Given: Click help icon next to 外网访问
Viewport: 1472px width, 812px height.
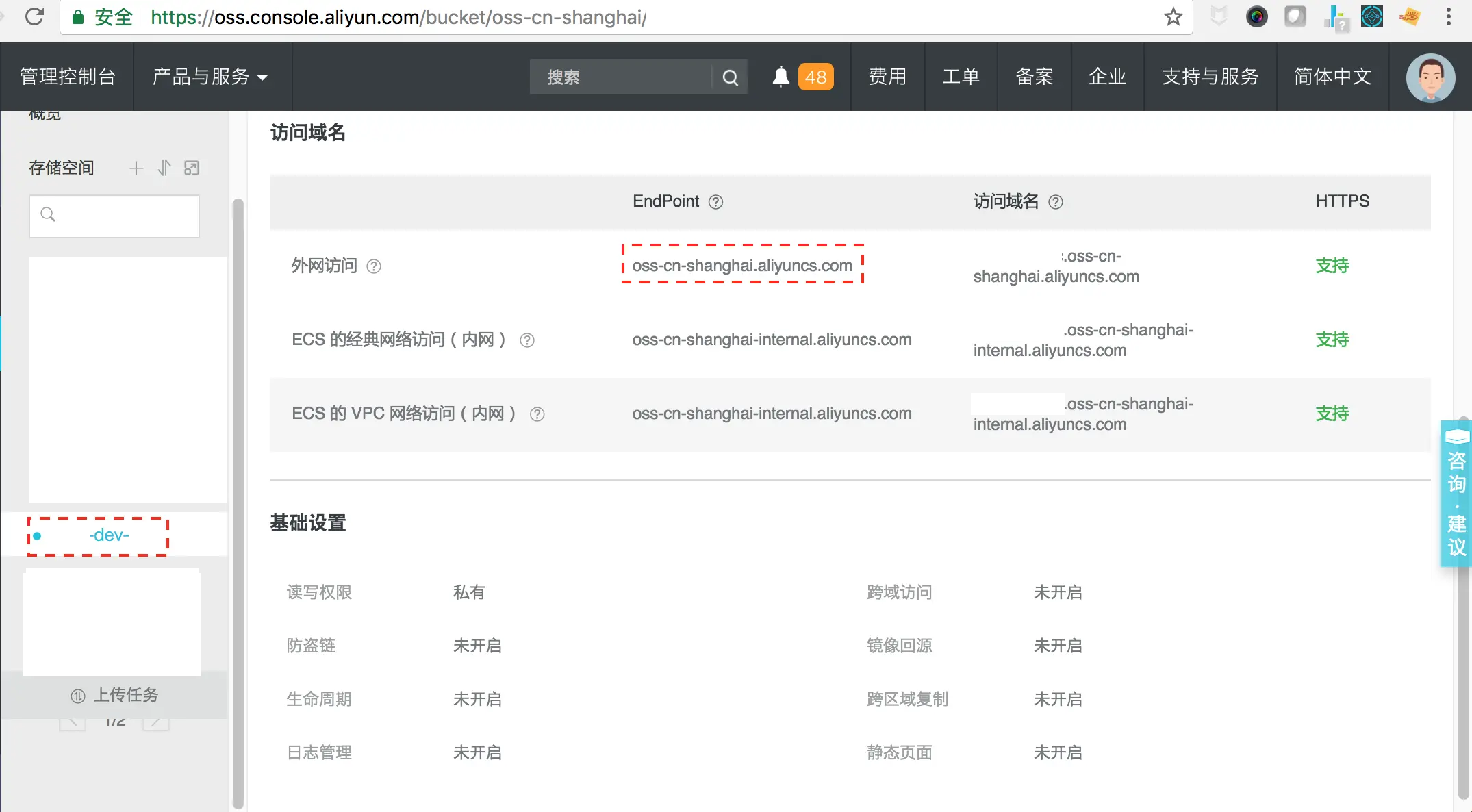Looking at the screenshot, I should click(374, 266).
